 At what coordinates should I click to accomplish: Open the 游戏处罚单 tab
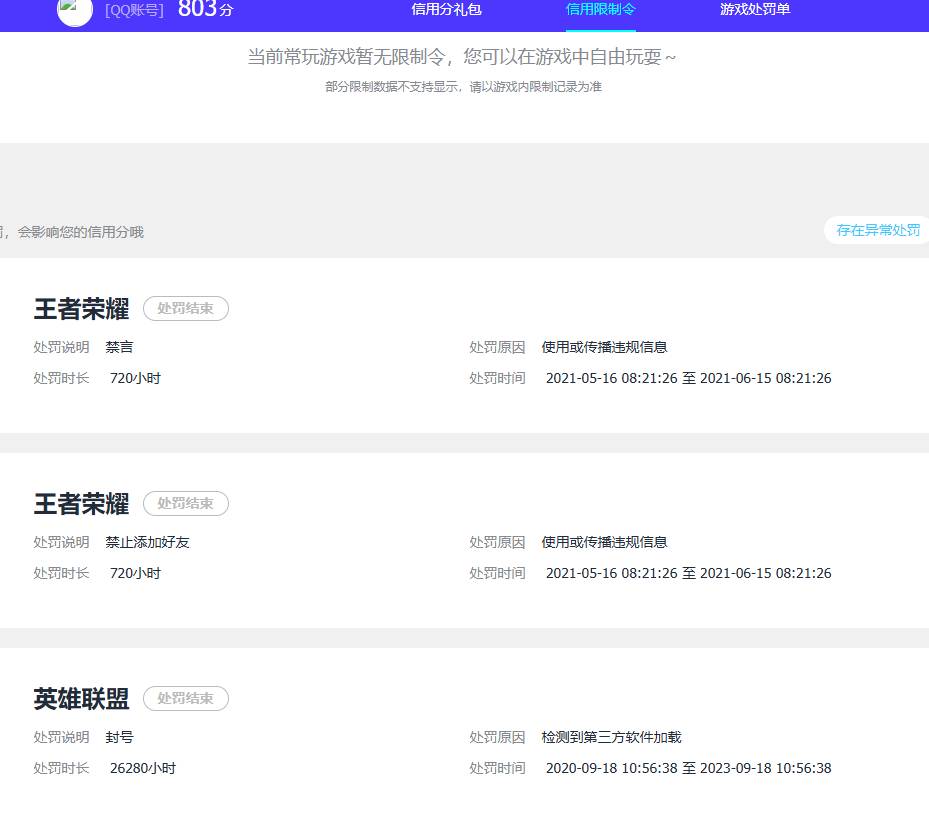pos(754,9)
